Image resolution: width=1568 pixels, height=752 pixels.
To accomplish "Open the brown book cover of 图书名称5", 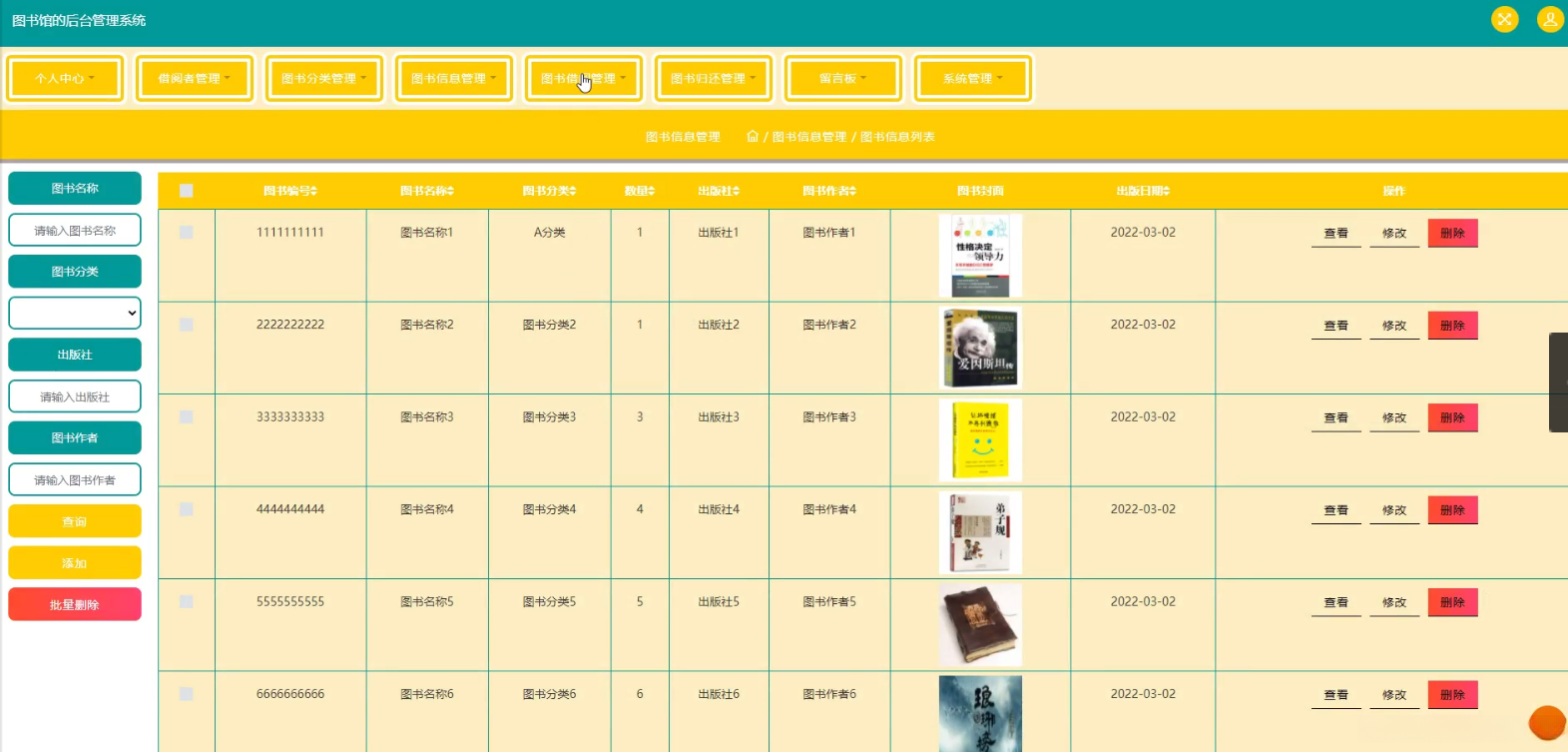I will click(x=980, y=625).
